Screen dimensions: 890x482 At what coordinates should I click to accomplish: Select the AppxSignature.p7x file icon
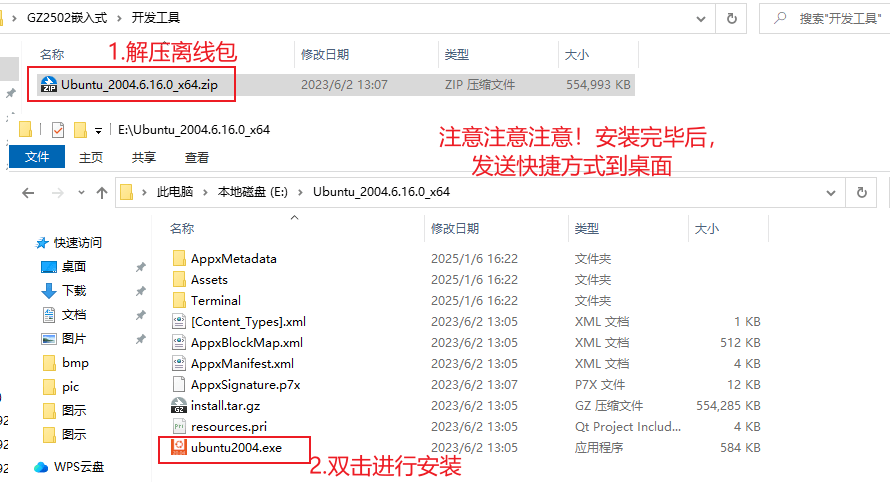[x=179, y=385]
